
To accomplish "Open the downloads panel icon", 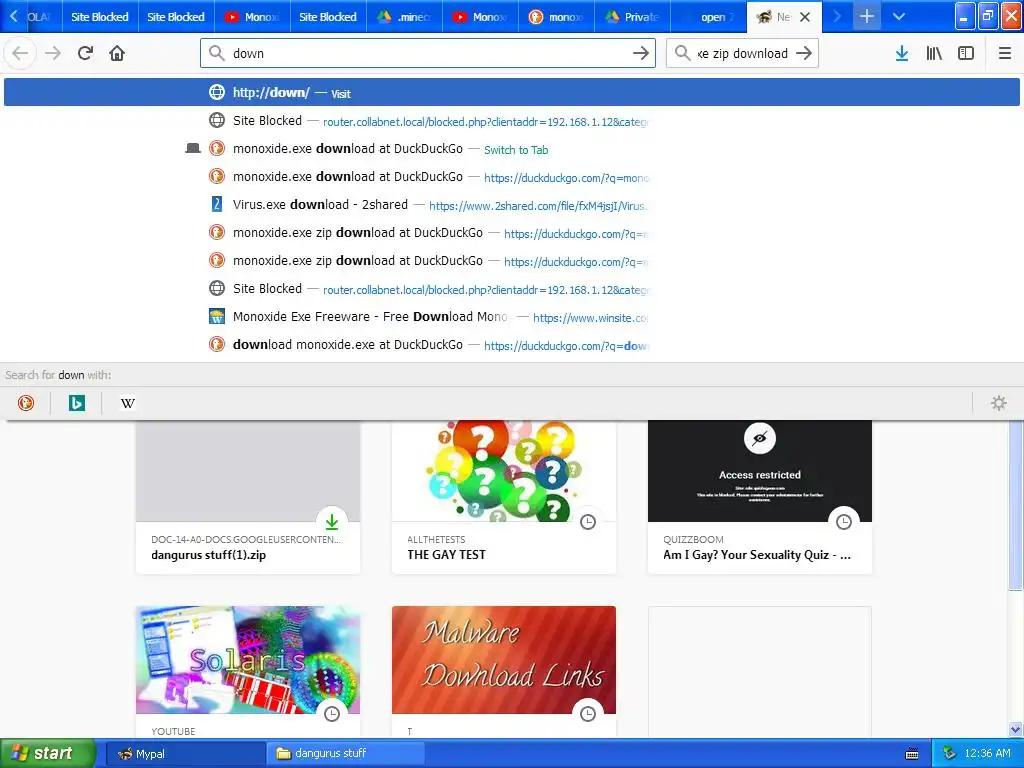I will click(902, 53).
